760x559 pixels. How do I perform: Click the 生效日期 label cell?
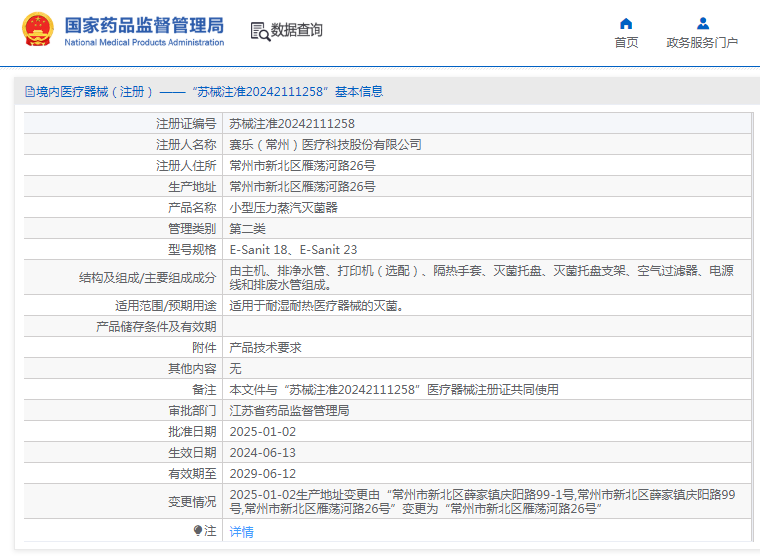123,453
